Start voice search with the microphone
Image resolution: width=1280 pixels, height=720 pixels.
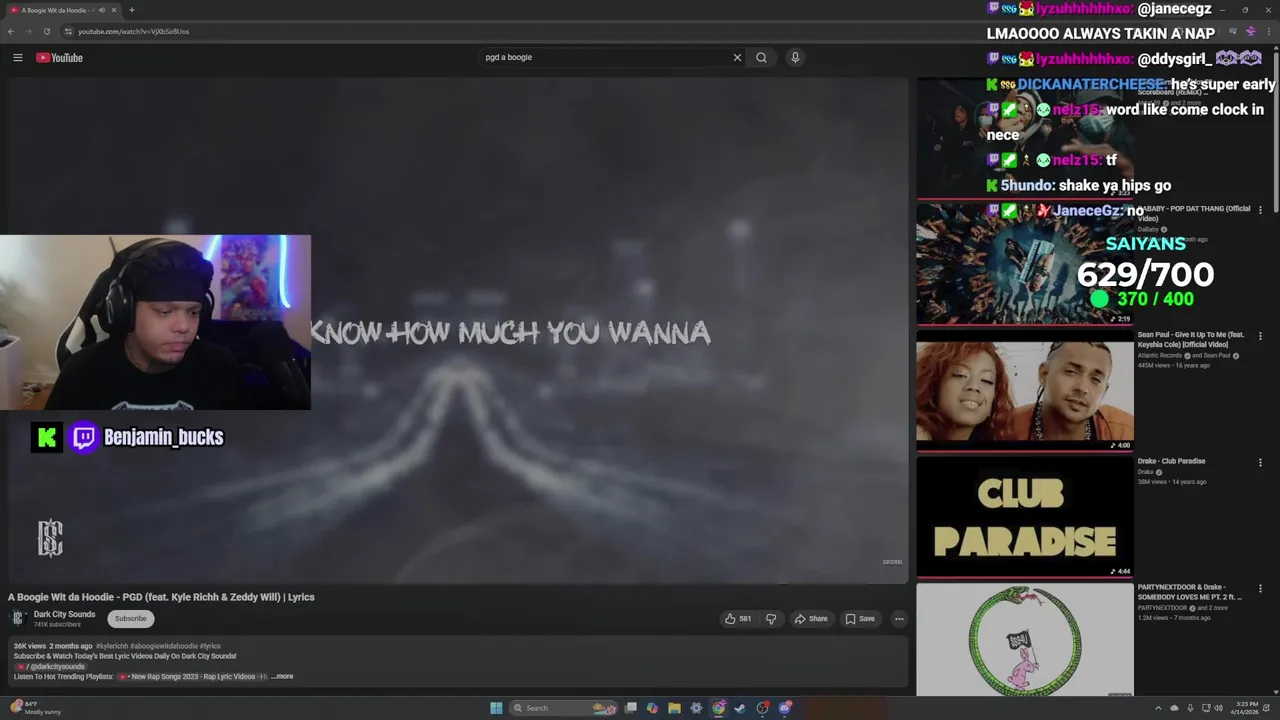795,57
